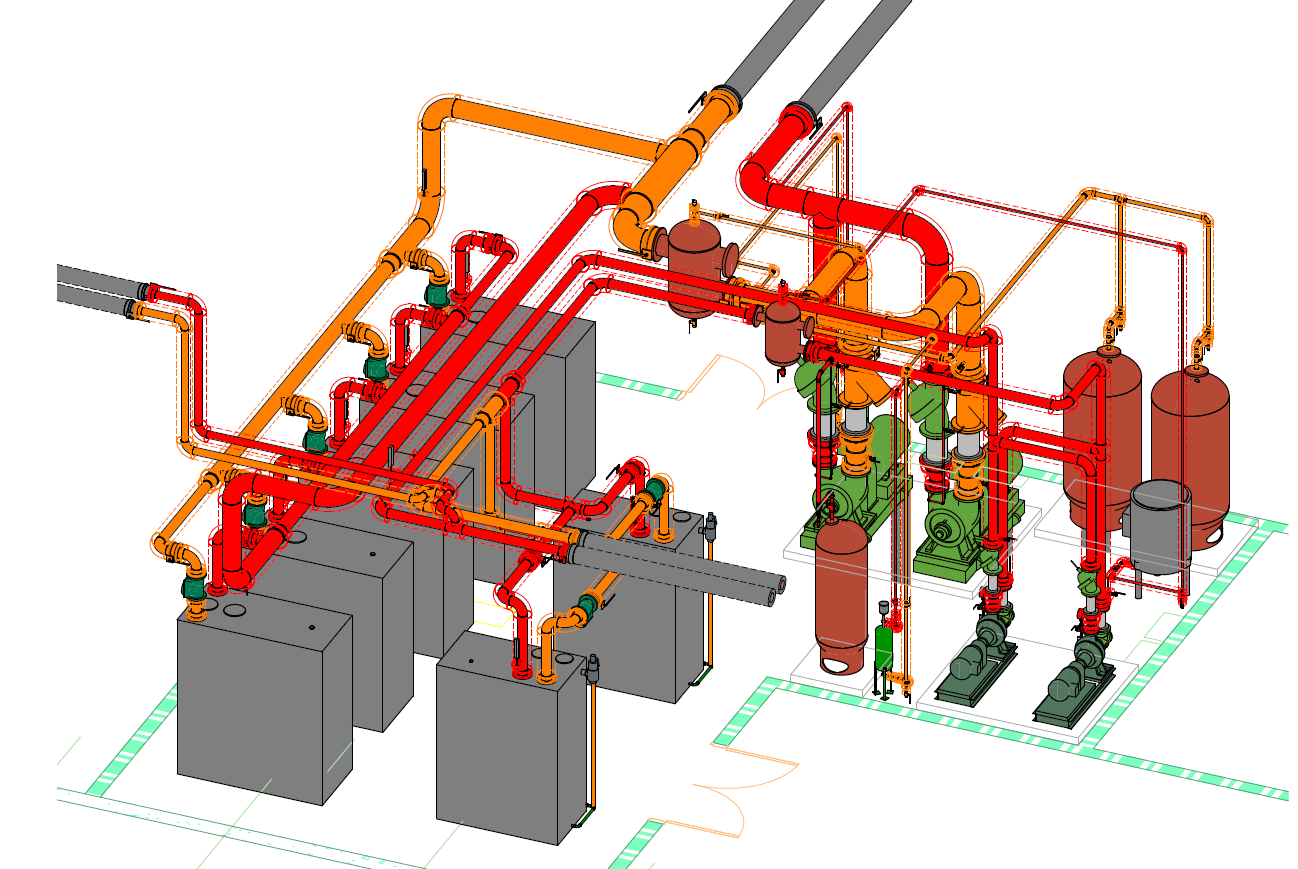Select the rightmost large red-brown expansion tank
The image size is (1298, 869).
(1191, 456)
